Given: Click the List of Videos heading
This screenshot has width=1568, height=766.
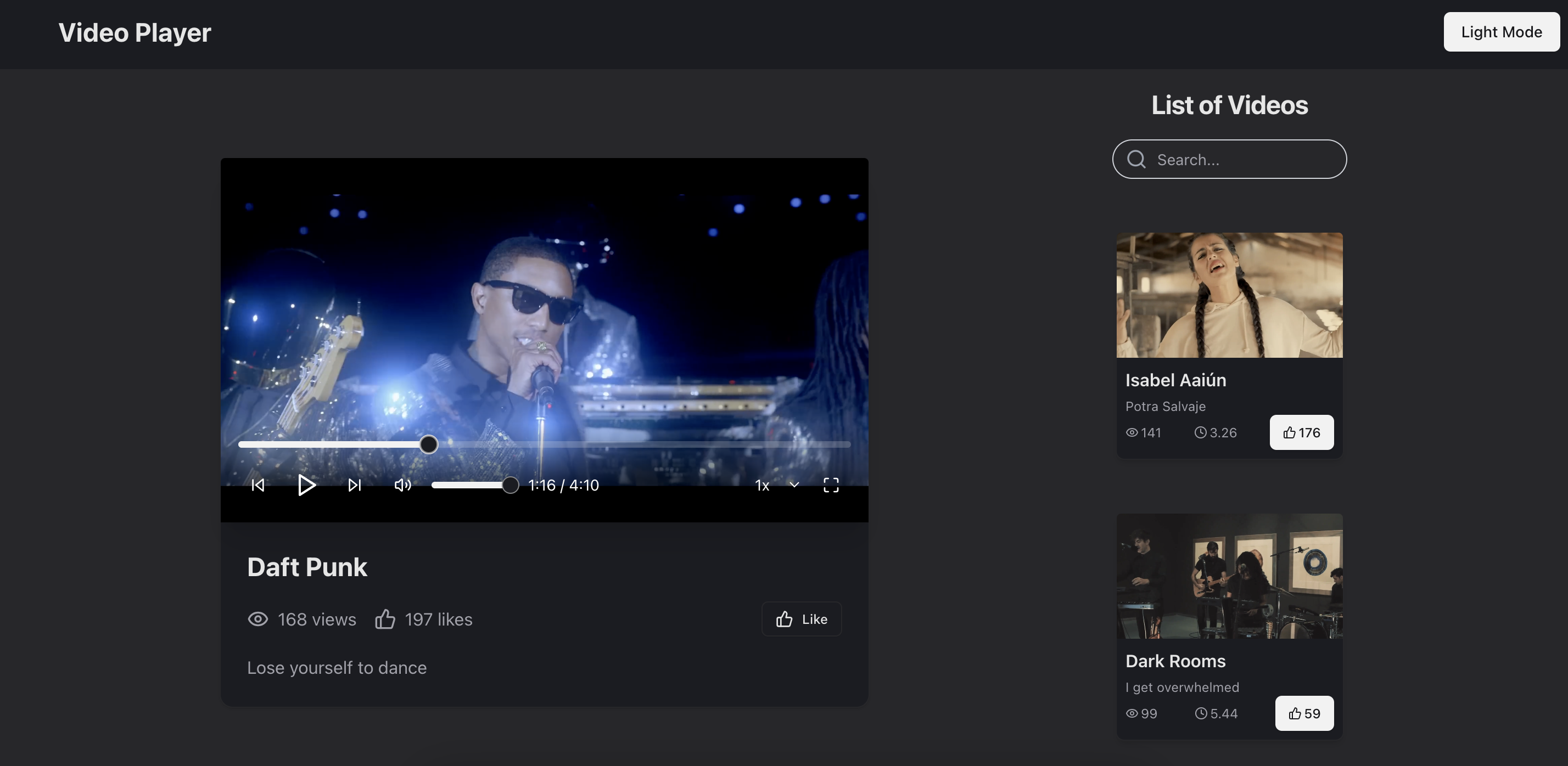Looking at the screenshot, I should pos(1229,105).
